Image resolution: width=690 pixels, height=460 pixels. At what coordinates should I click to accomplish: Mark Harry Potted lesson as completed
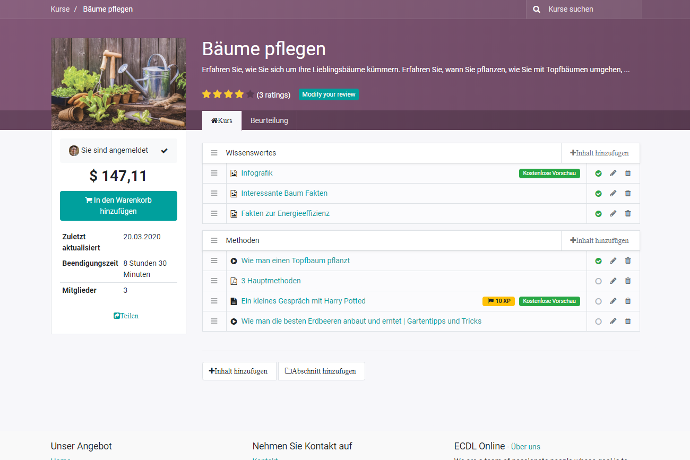coord(598,302)
